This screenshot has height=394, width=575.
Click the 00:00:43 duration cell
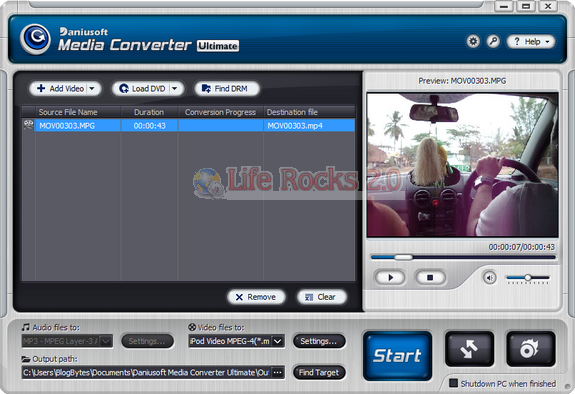[x=149, y=125]
